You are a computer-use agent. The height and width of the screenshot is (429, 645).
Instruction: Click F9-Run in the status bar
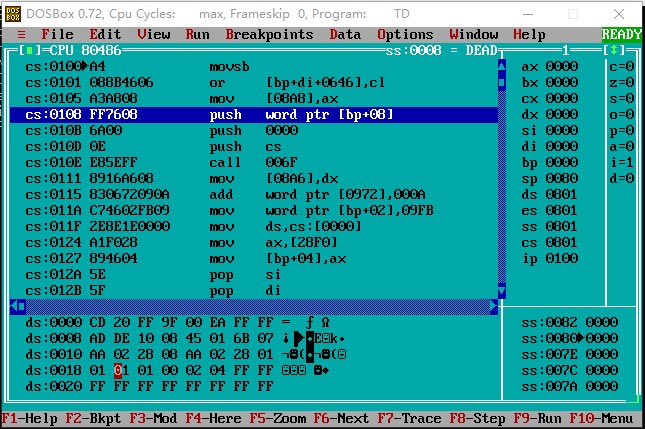pyautogui.click(x=537, y=419)
